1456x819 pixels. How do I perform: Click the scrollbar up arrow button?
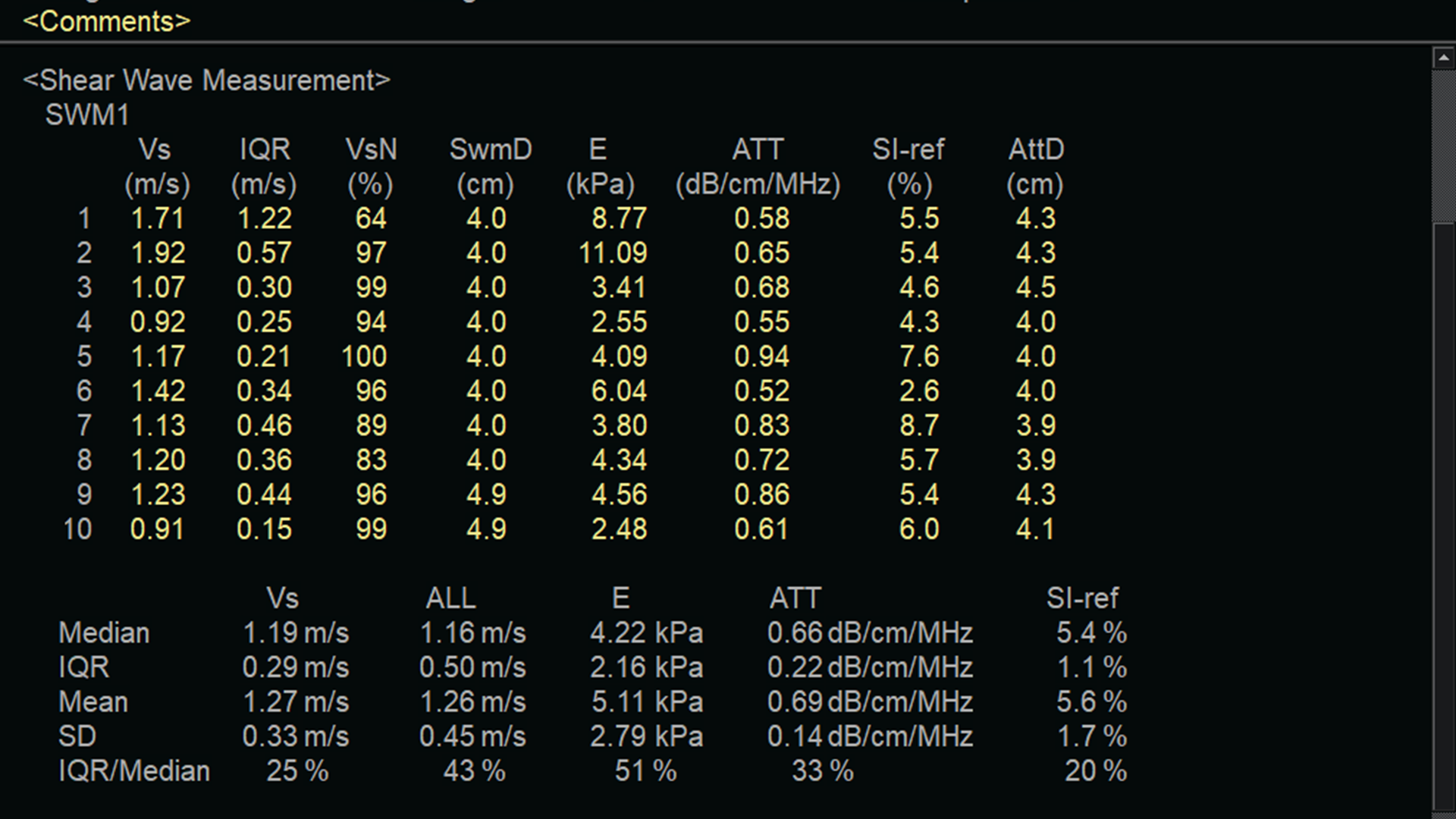(x=1443, y=58)
